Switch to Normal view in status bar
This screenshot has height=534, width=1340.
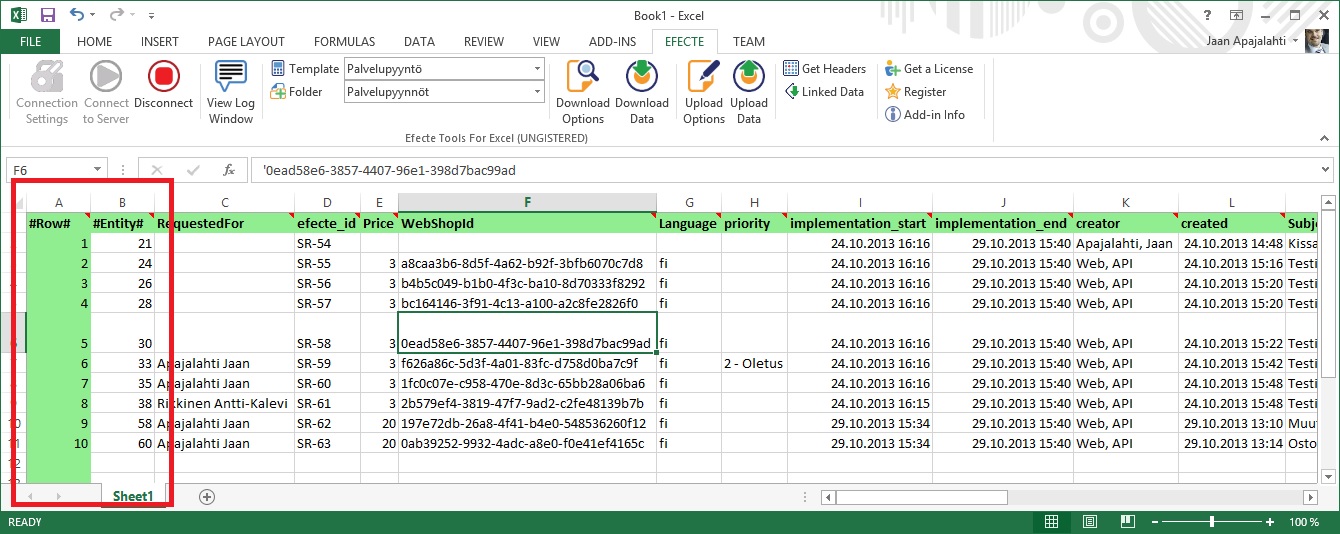tap(1051, 522)
